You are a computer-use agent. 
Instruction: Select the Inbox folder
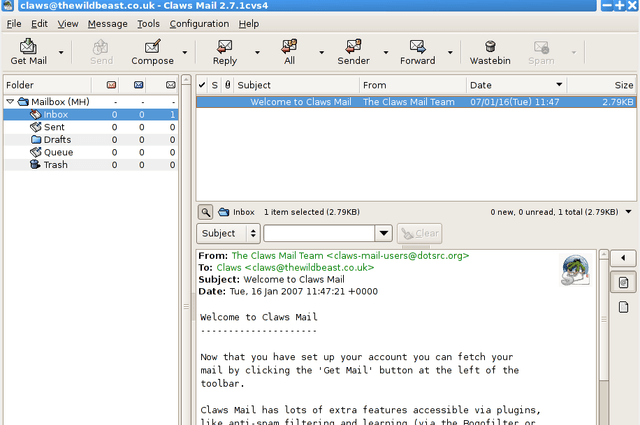pos(91,115)
